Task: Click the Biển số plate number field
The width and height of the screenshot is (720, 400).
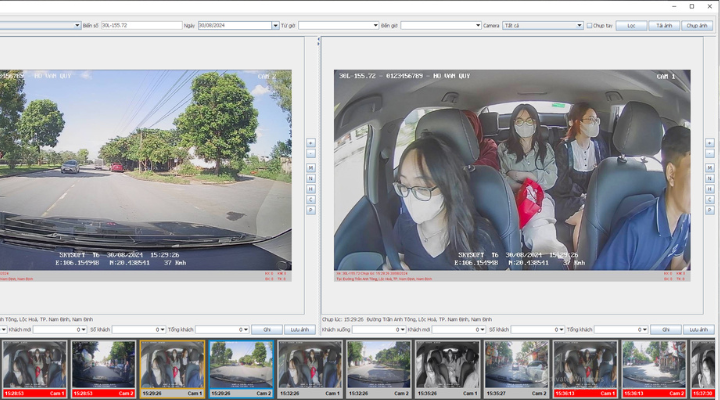Action: tap(141, 26)
